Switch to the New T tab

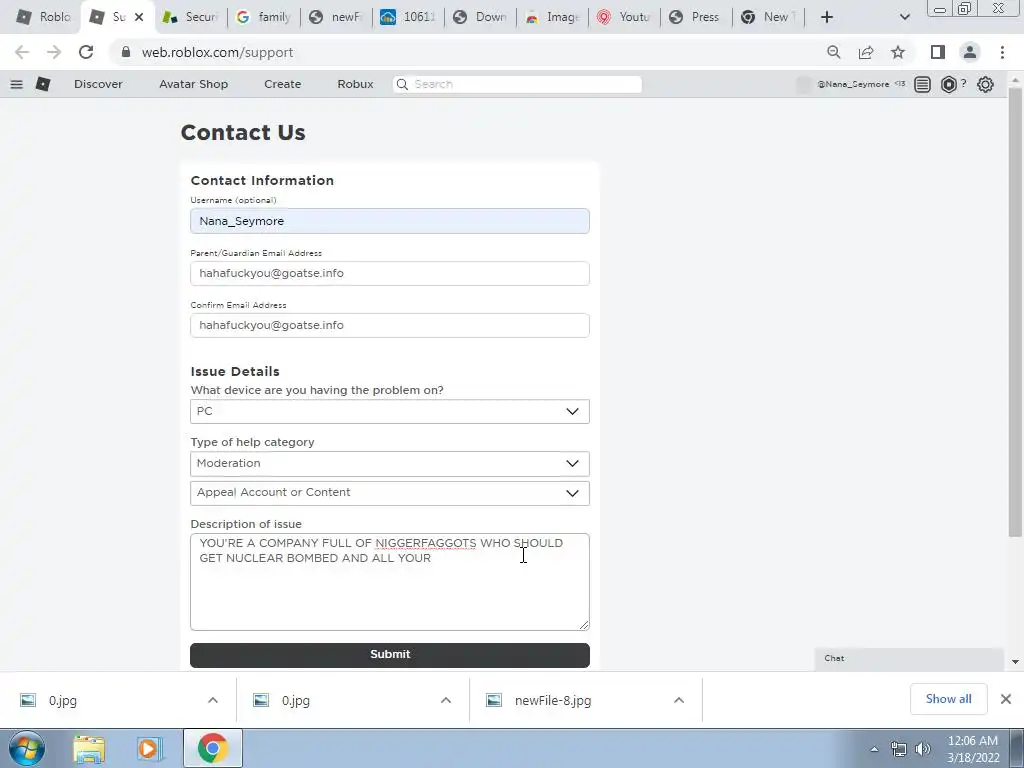tap(769, 17)
